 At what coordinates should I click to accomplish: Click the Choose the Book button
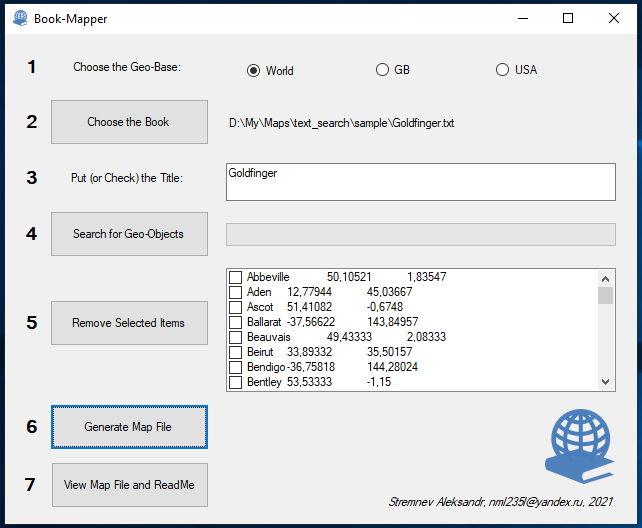(129, 122)
